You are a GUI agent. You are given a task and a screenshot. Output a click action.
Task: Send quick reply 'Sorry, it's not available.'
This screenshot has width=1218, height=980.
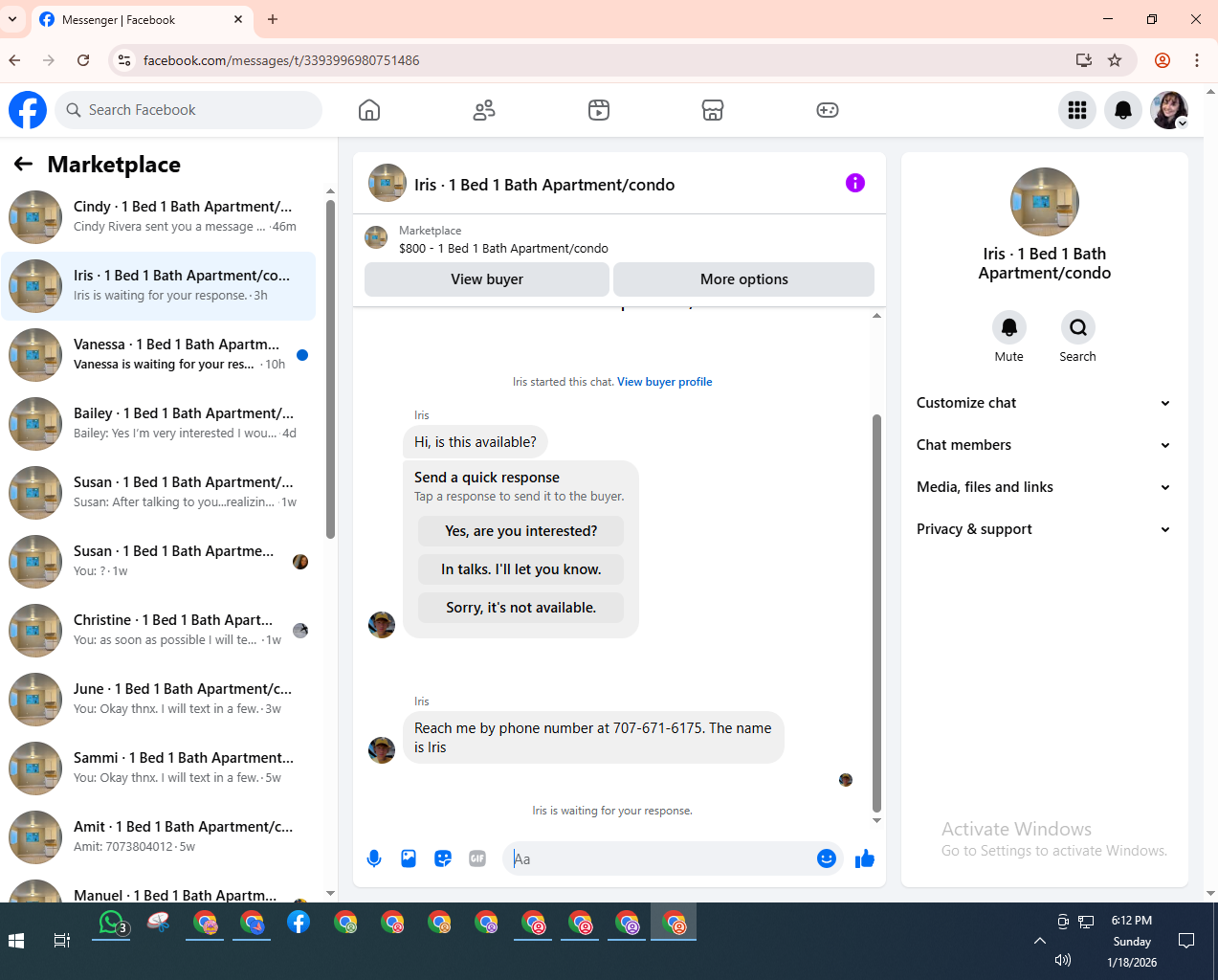[x=520, y=608]
